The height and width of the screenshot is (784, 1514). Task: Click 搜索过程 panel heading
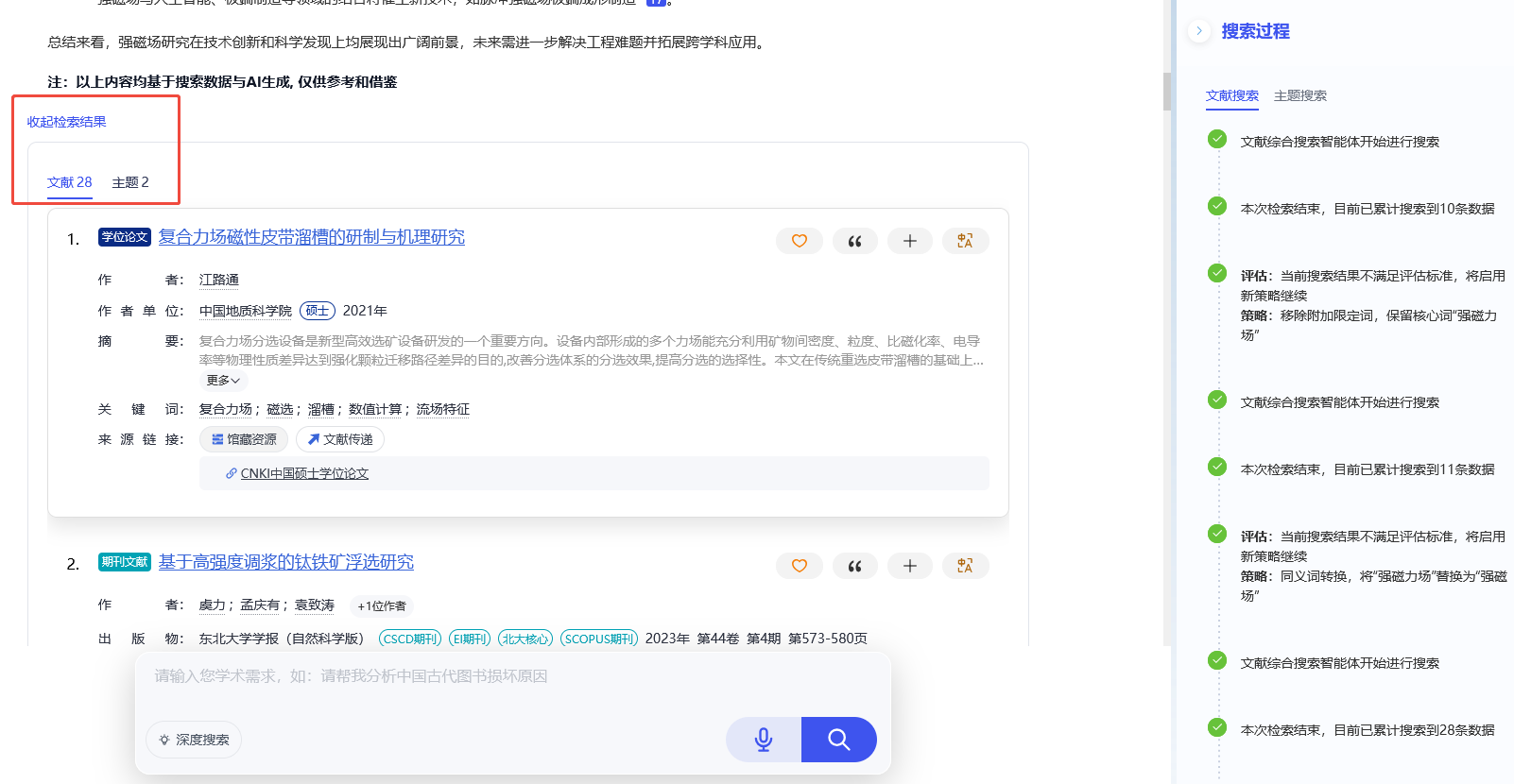pyautogui.click(x=1255, y=31)
